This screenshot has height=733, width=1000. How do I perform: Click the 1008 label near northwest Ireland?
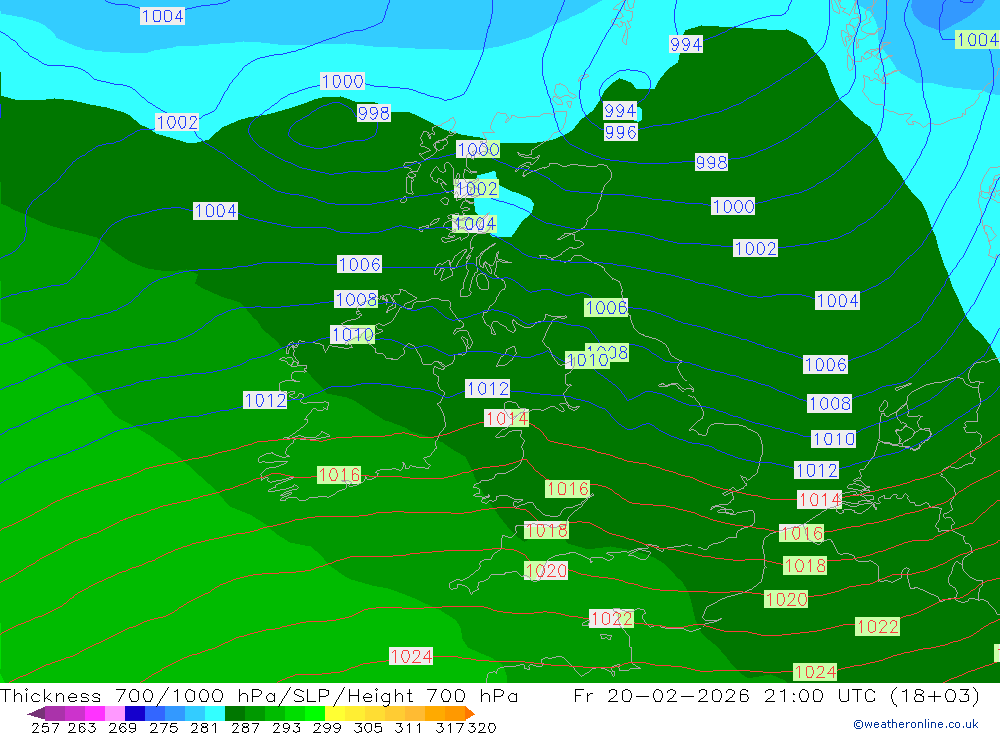point(356,299)
